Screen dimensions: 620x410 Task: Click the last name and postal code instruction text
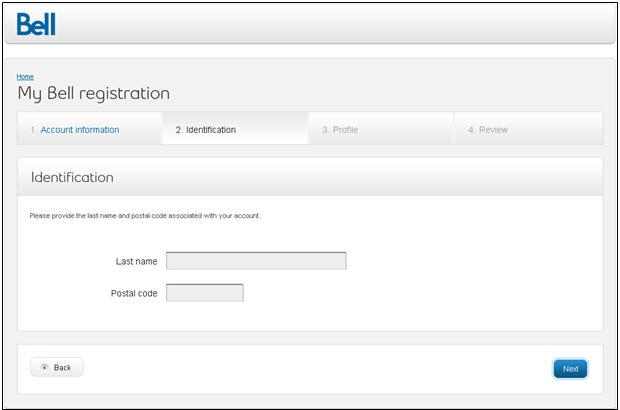point(145,216)
